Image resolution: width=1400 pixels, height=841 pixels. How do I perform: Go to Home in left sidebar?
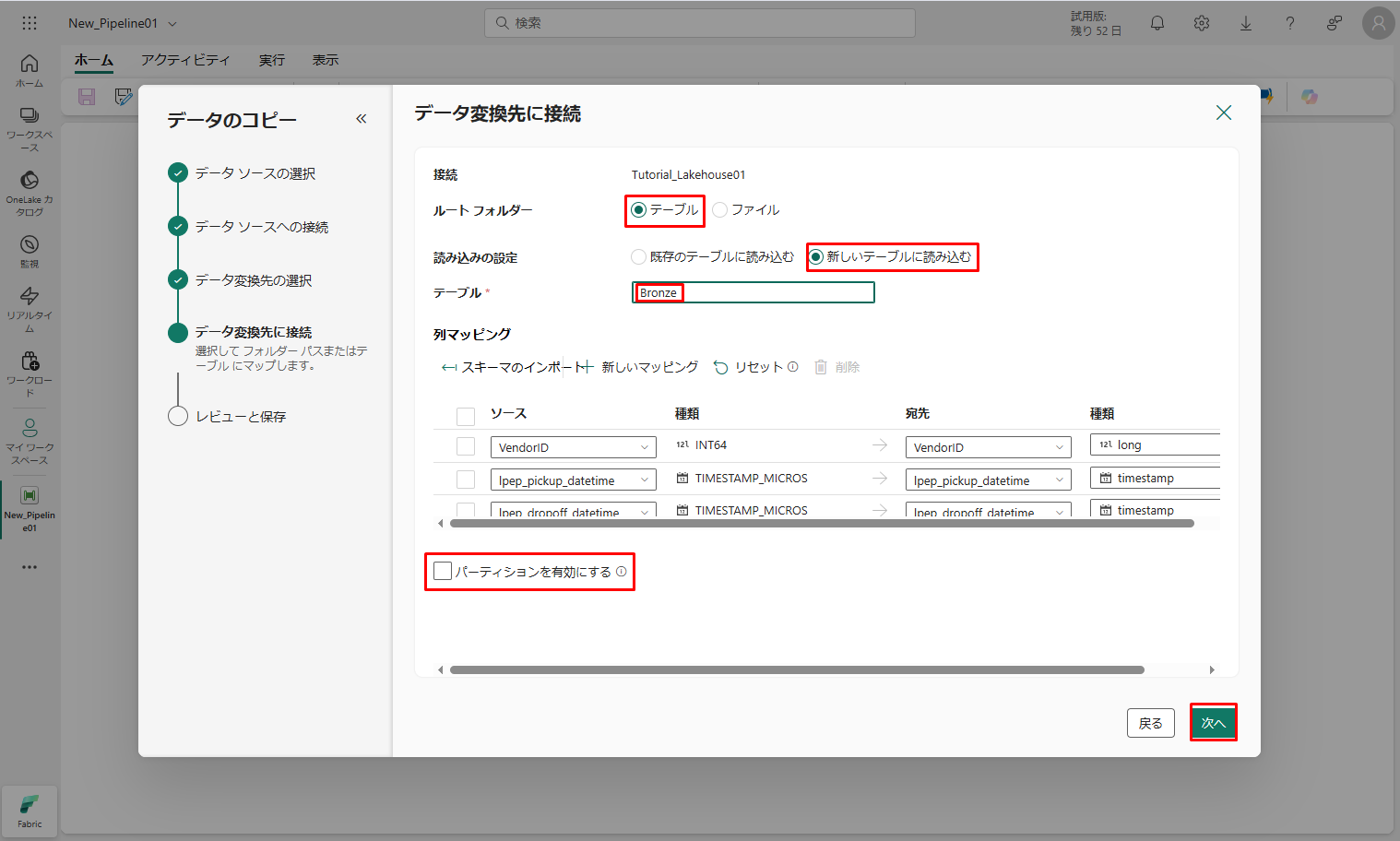coord(30,71)
